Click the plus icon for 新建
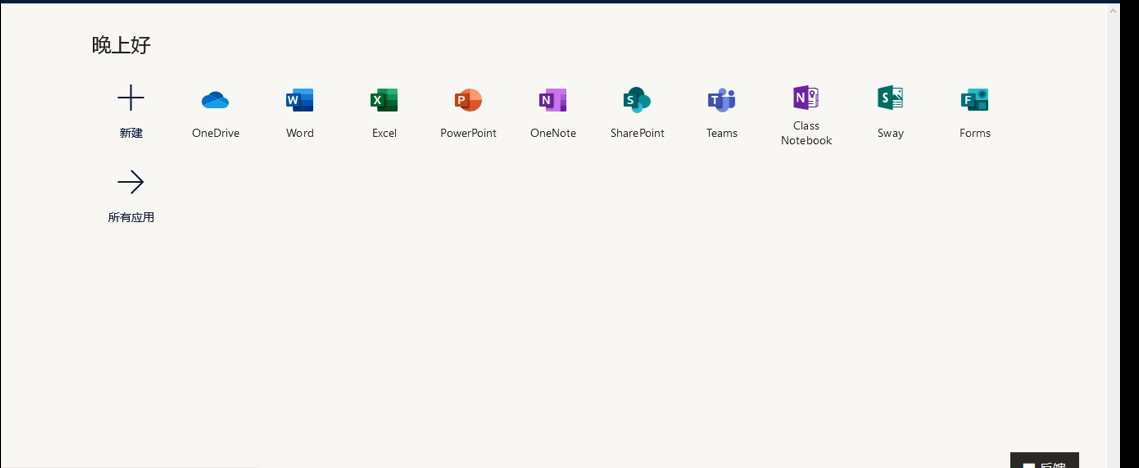The image size is (1139, 468). (131, 98)
